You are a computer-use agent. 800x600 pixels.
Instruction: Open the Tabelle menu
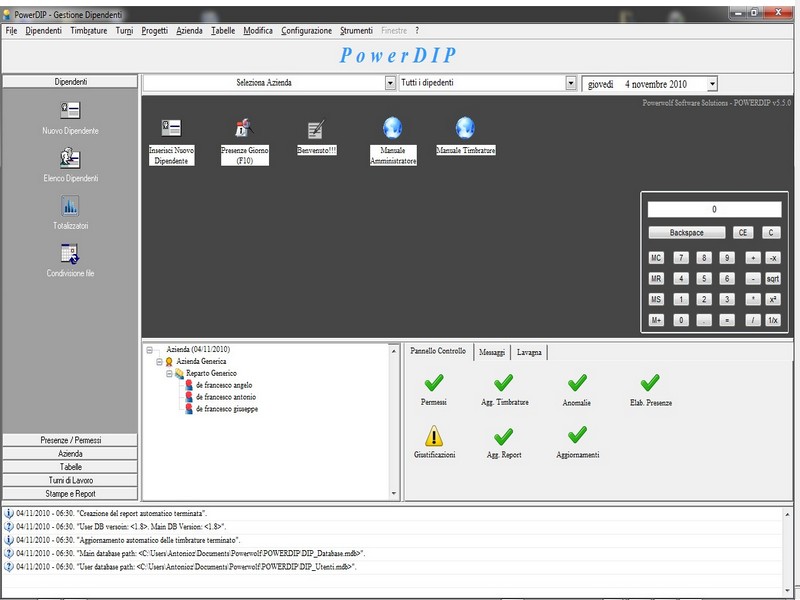223,31
